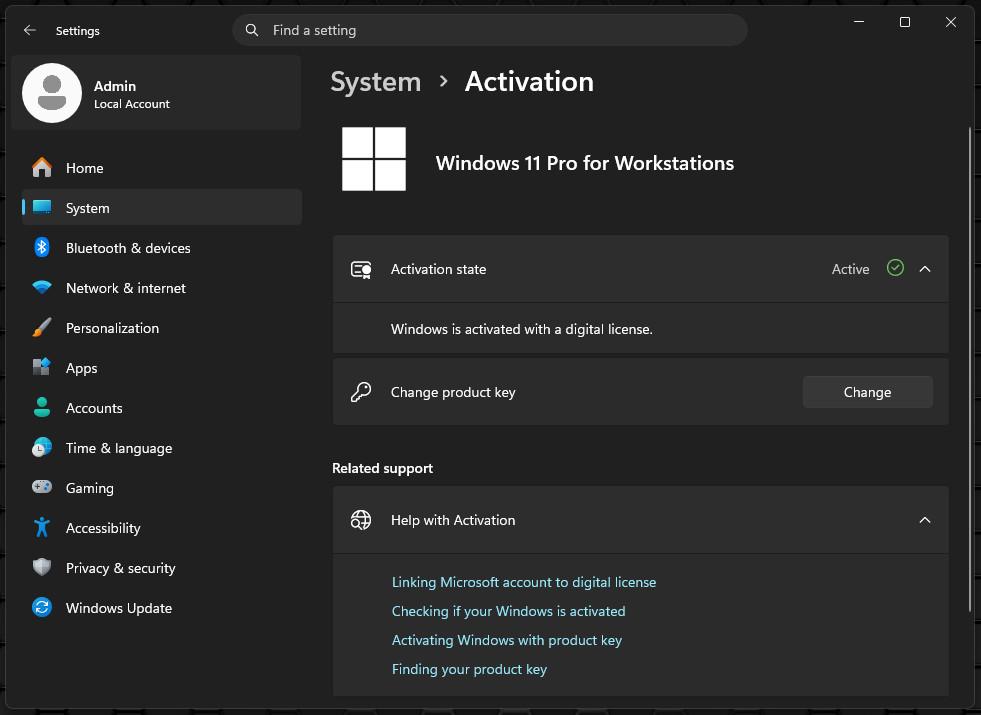
Task: Open Privacy & security settings
Action: (161, 568)
